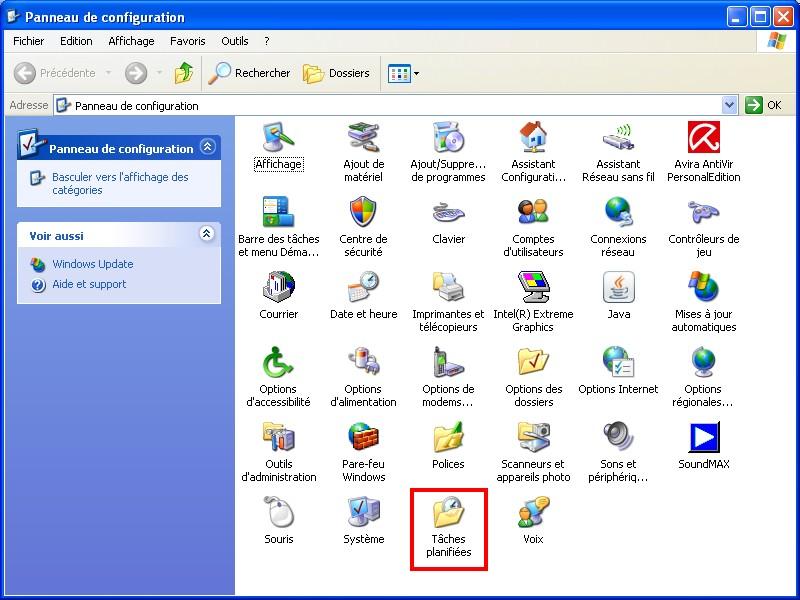Screen dimensions: 800x600
Task: Click the title bar control panel icon
Action: (x=13, y=17)
